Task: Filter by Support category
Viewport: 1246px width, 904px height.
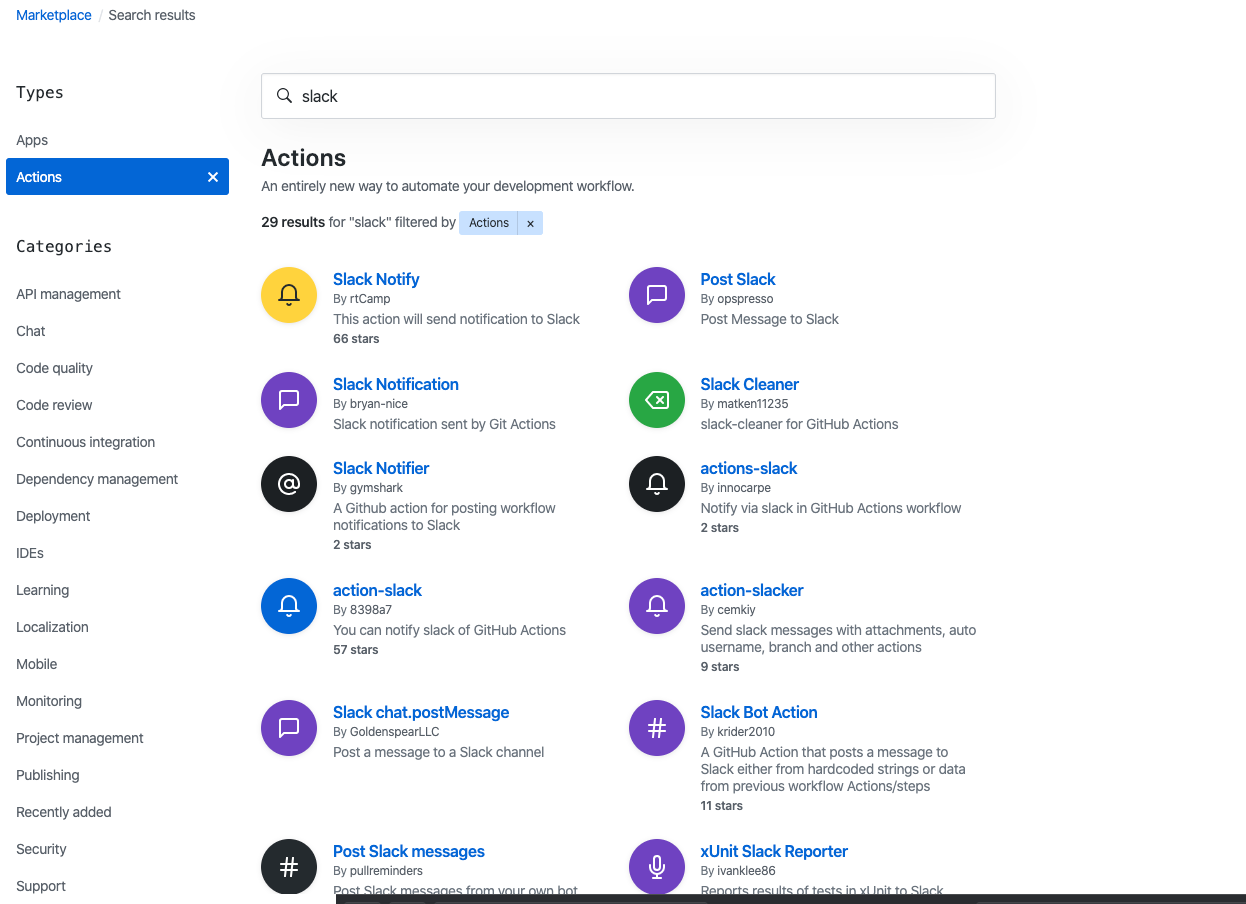Action: tap(41, 886)
